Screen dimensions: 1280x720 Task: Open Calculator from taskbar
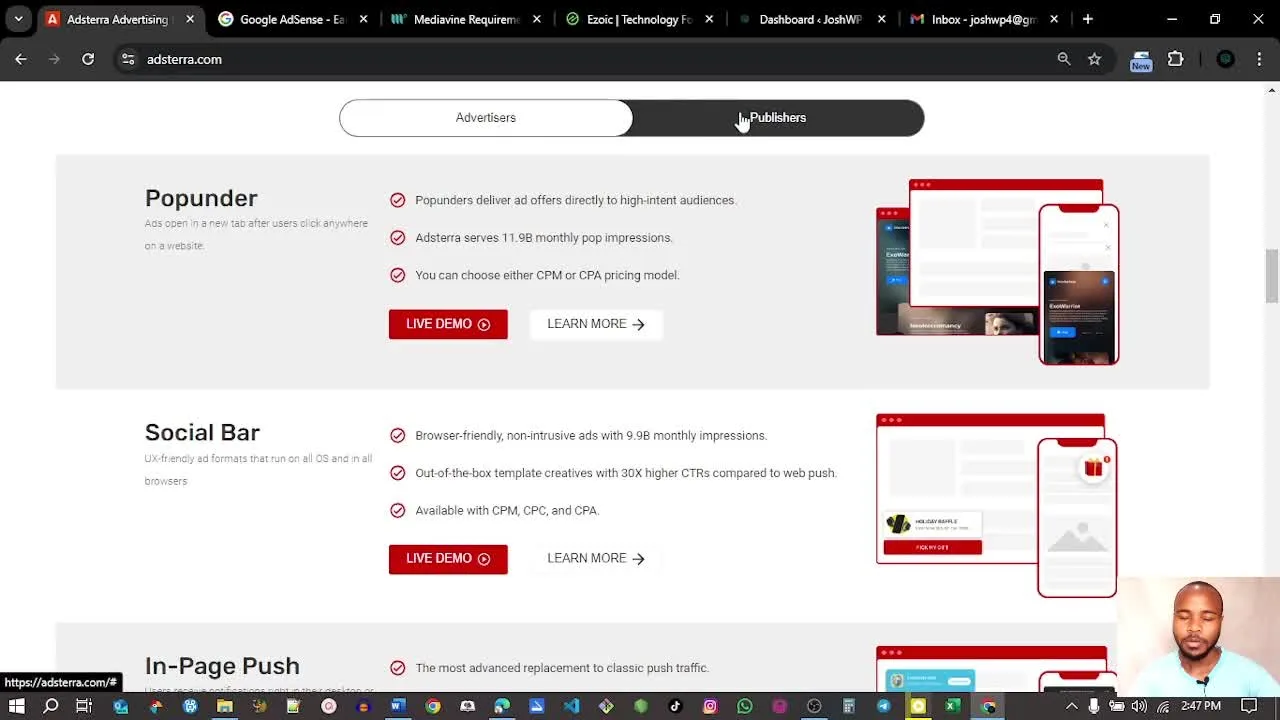point(849,706)
